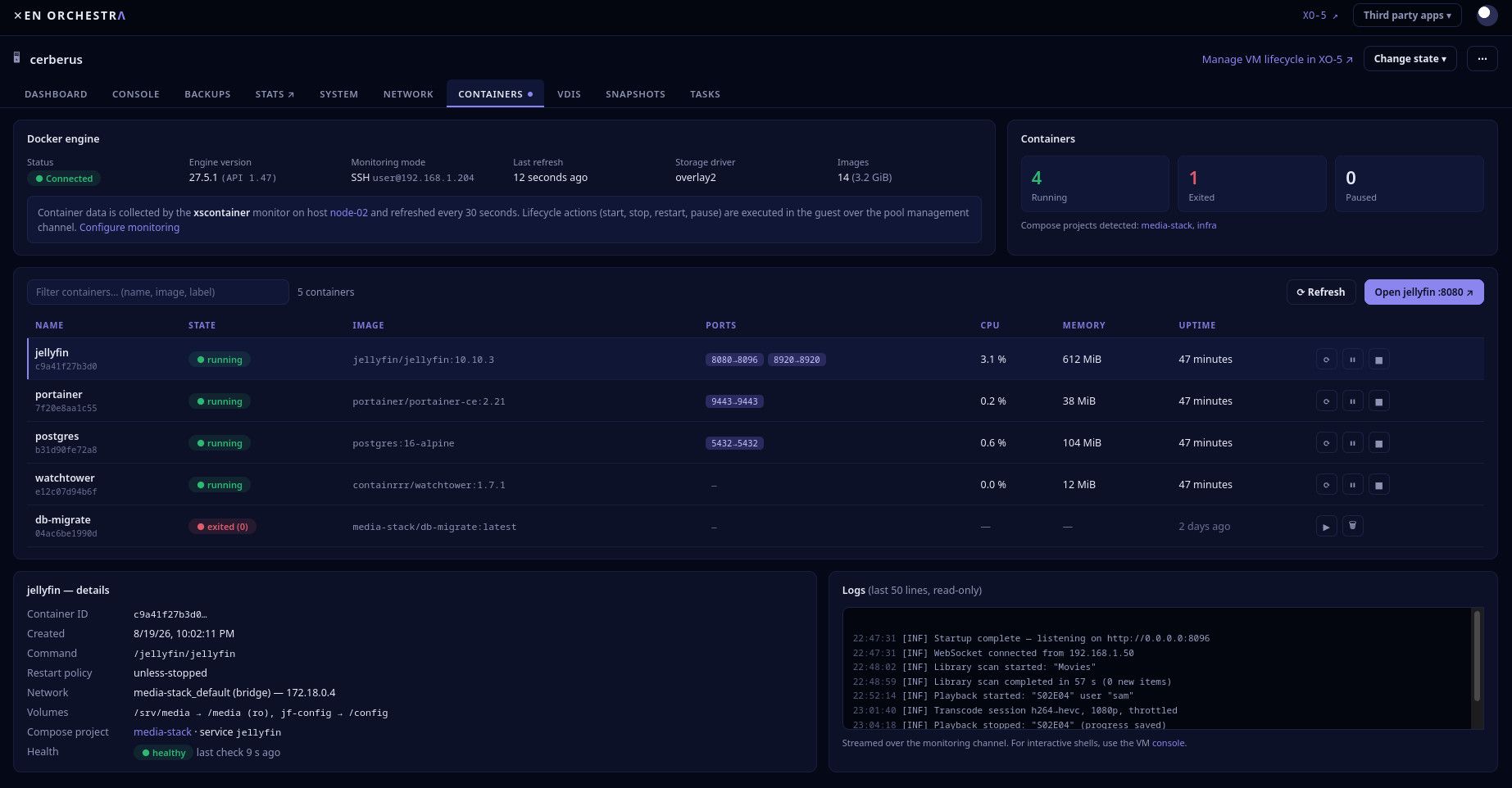Open the more options ellipsis menu
The height and width of the screenshot is (788, 1512).
click(x=1482, y=59)
